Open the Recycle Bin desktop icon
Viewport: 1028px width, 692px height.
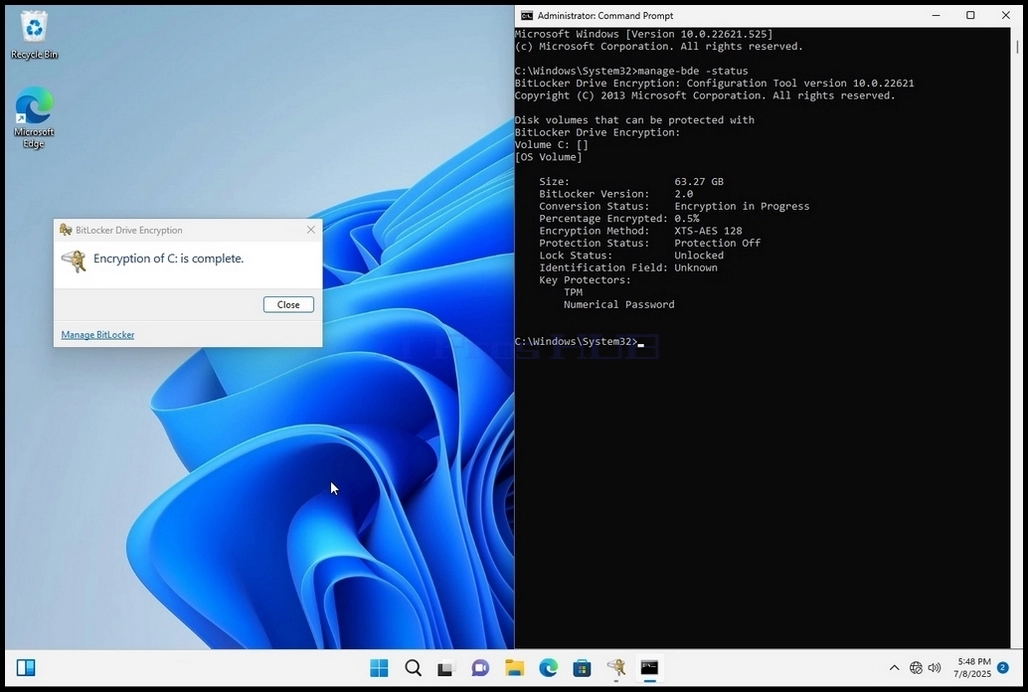point(34,36)
